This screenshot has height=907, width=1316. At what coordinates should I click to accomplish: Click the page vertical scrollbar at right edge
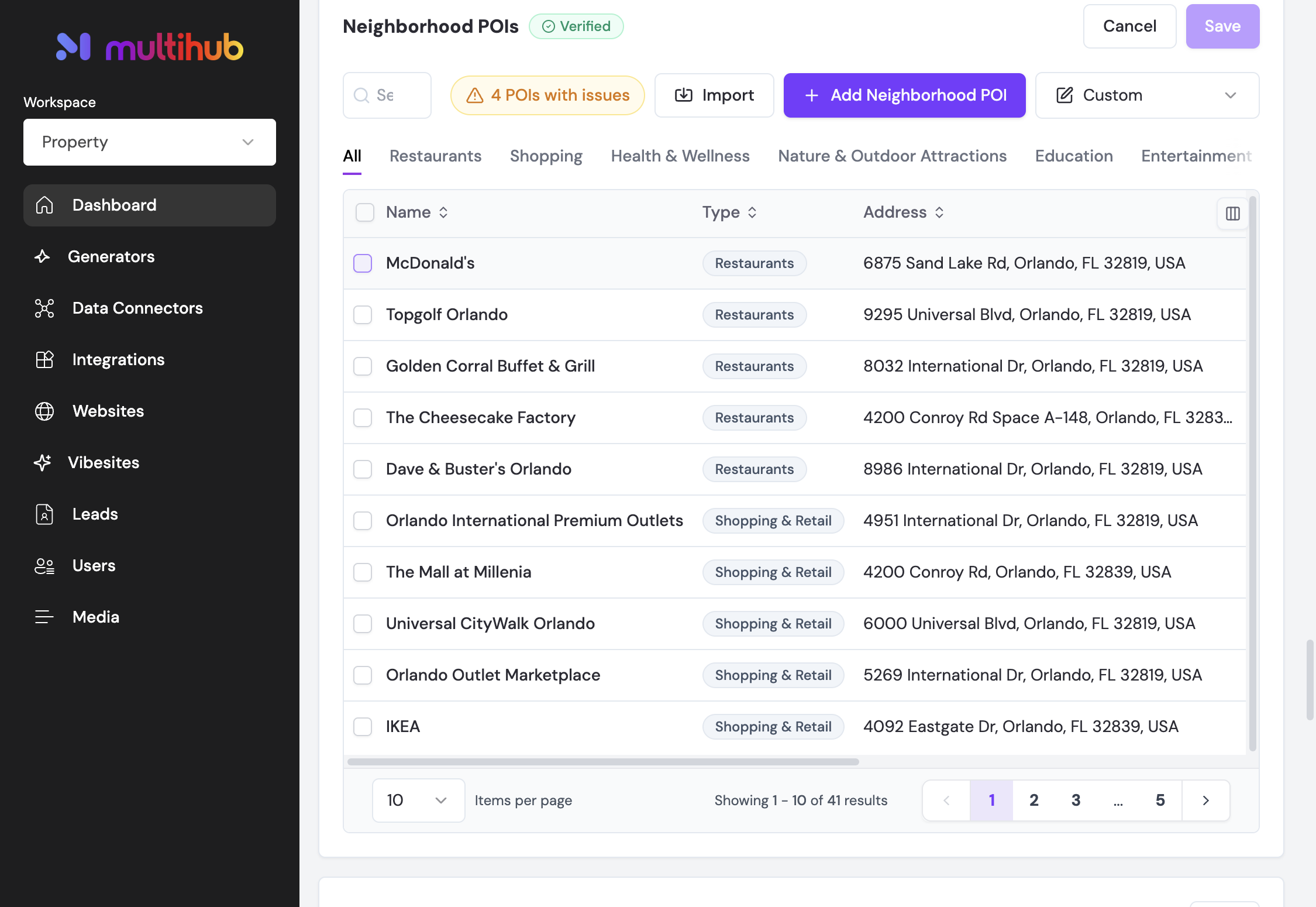click(1310, 681)
